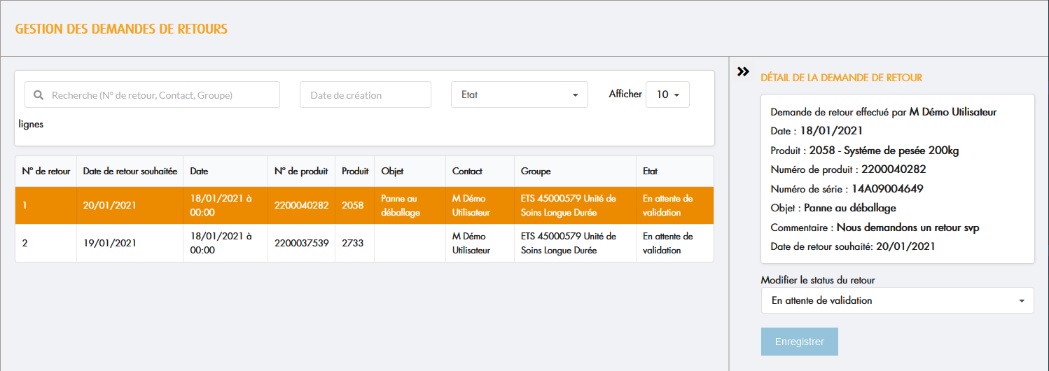
Task: Select return row with date 20/01/2021
Action: (365, 205)
